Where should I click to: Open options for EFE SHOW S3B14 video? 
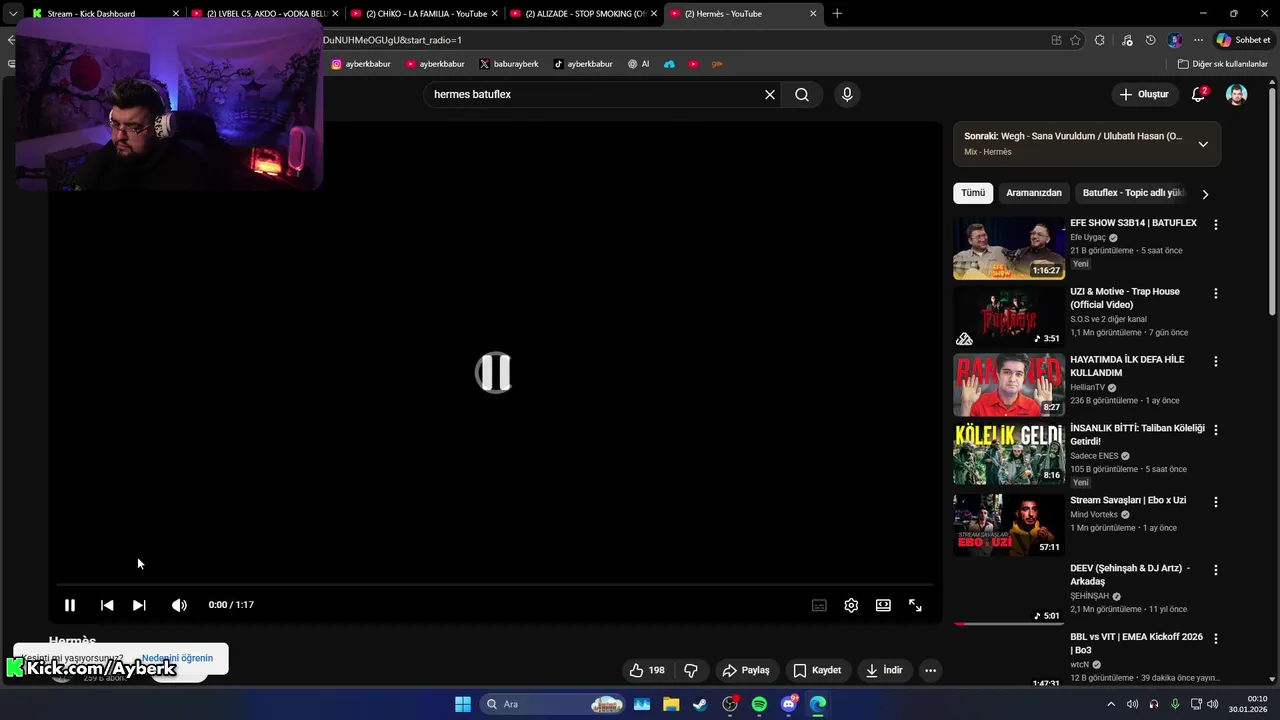click(x=1216, y=225)
